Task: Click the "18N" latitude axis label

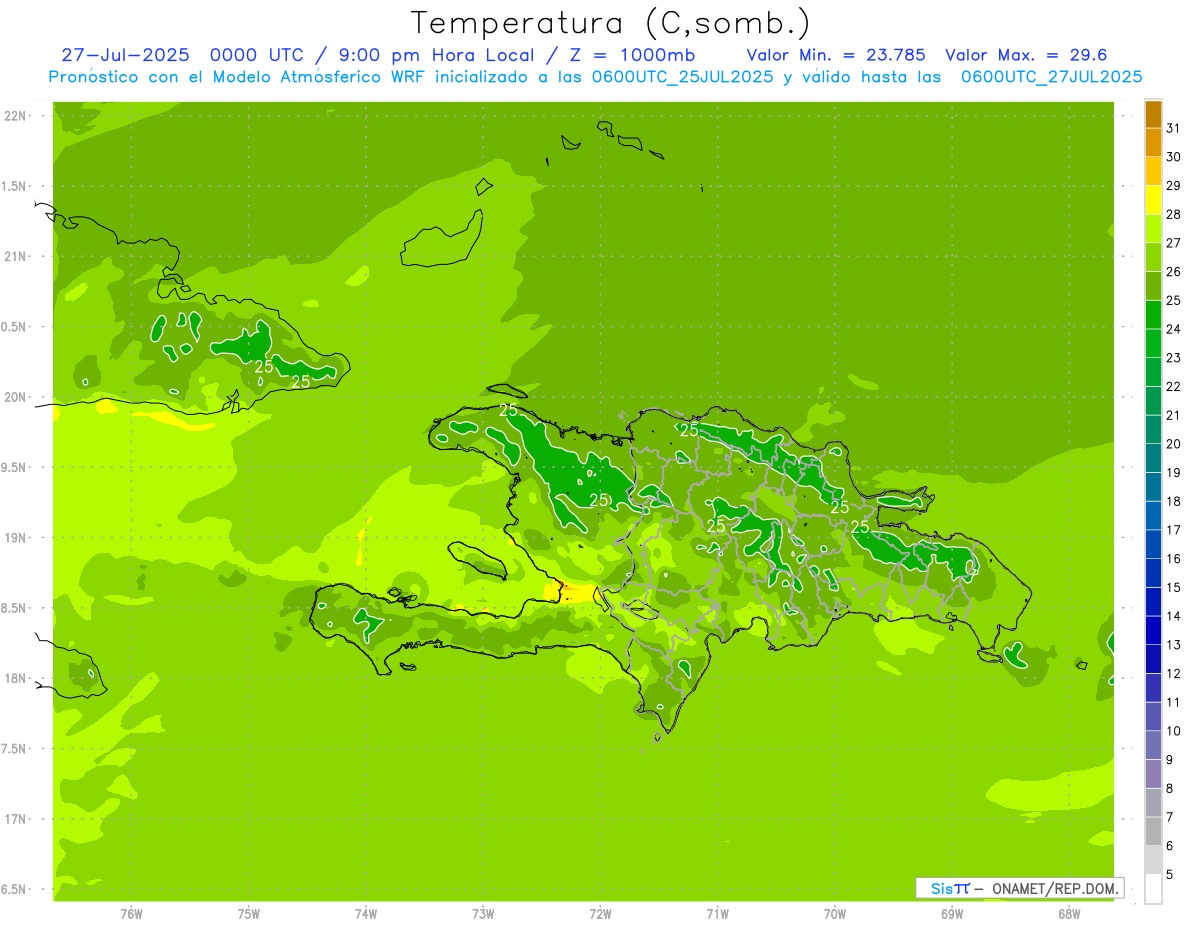Action: point(15,679)
